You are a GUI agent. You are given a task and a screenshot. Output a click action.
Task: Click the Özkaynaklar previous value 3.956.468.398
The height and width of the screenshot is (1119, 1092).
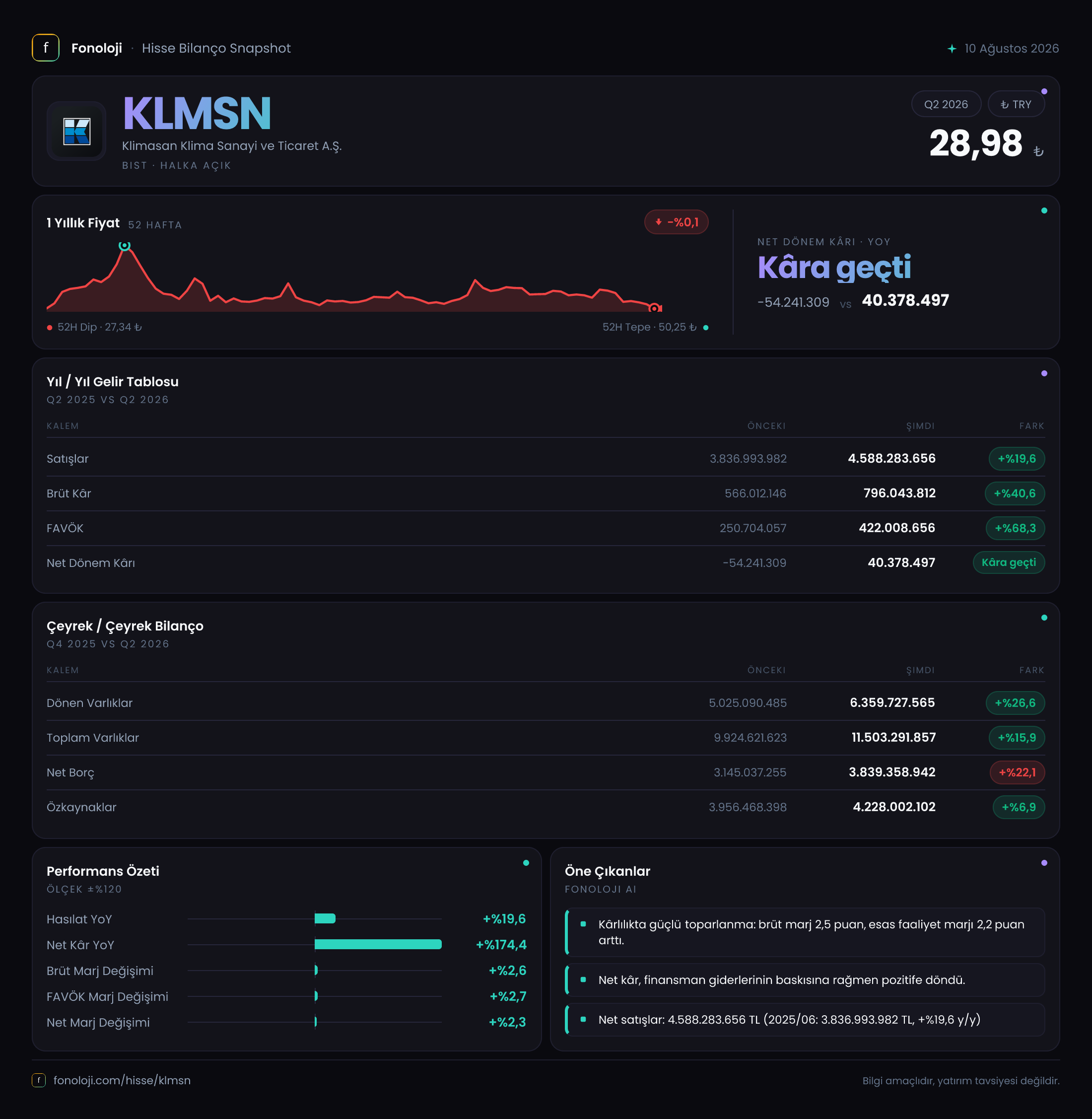point(748,808)
